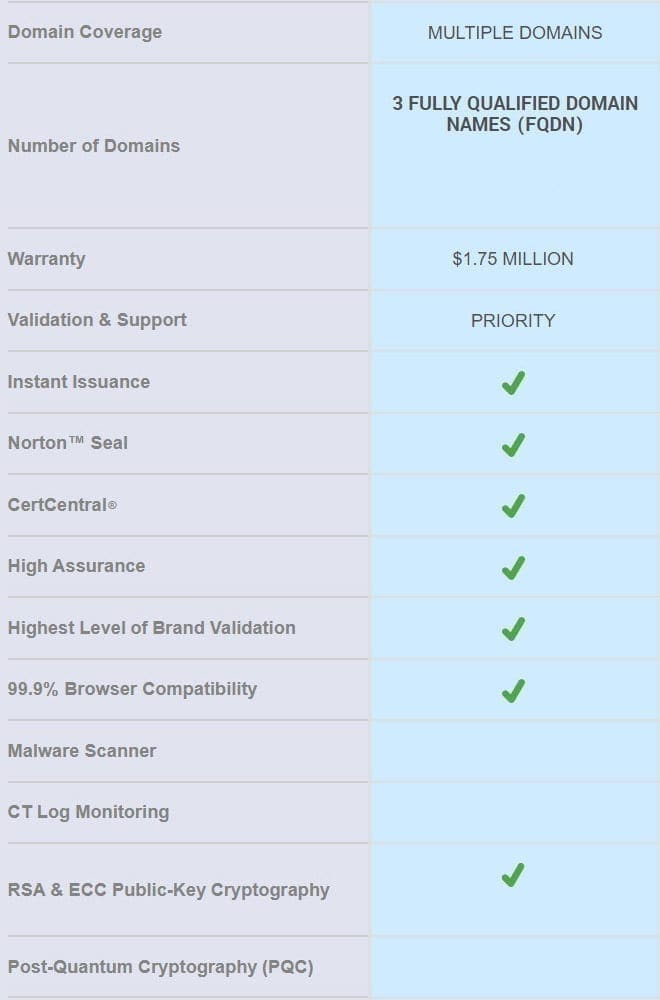660x1000 pixels.
Task: Click the 99.9% Browser Compatibility checkmark
Action: 513,690
